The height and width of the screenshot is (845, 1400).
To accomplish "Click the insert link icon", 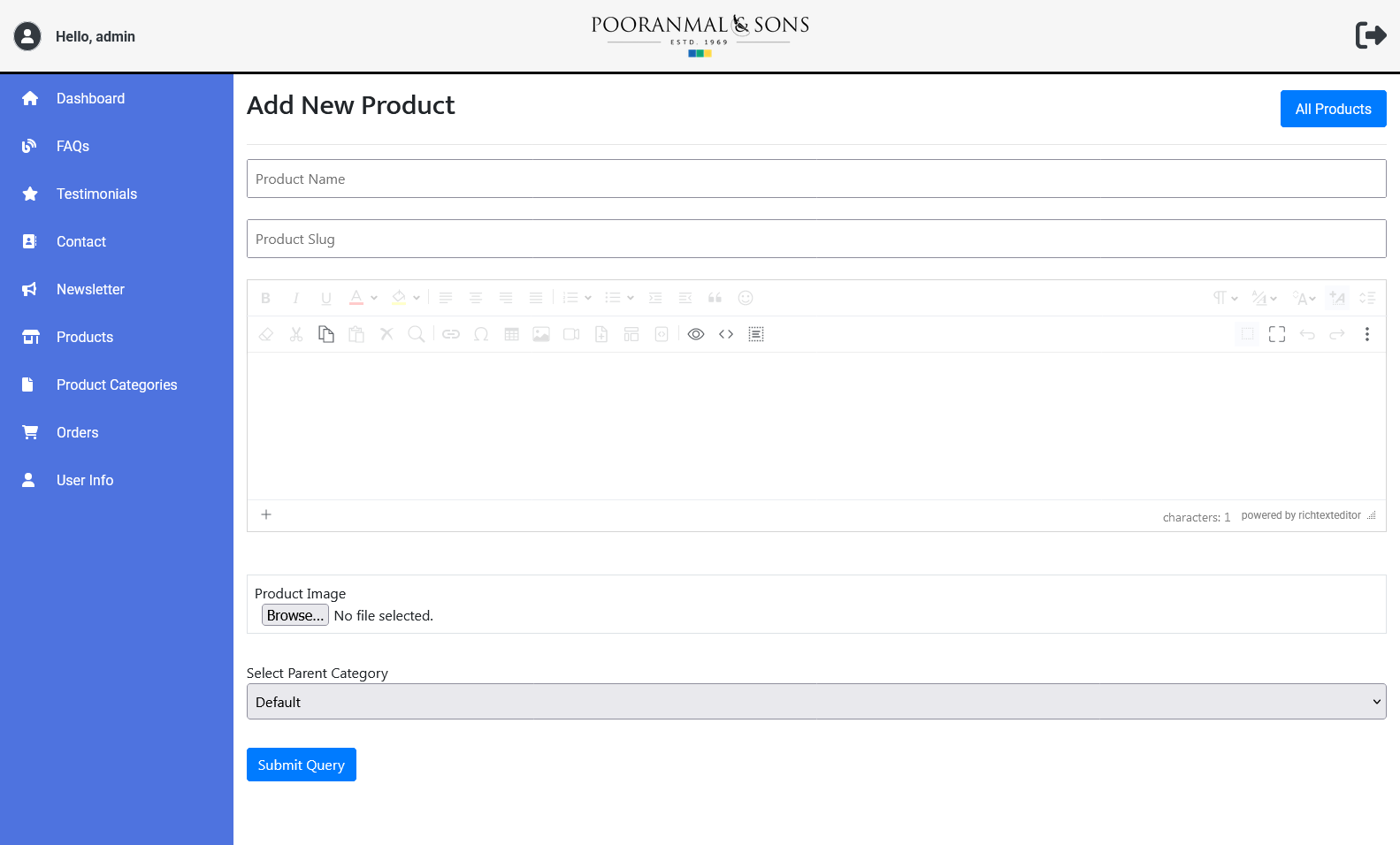I will point(451,334).
